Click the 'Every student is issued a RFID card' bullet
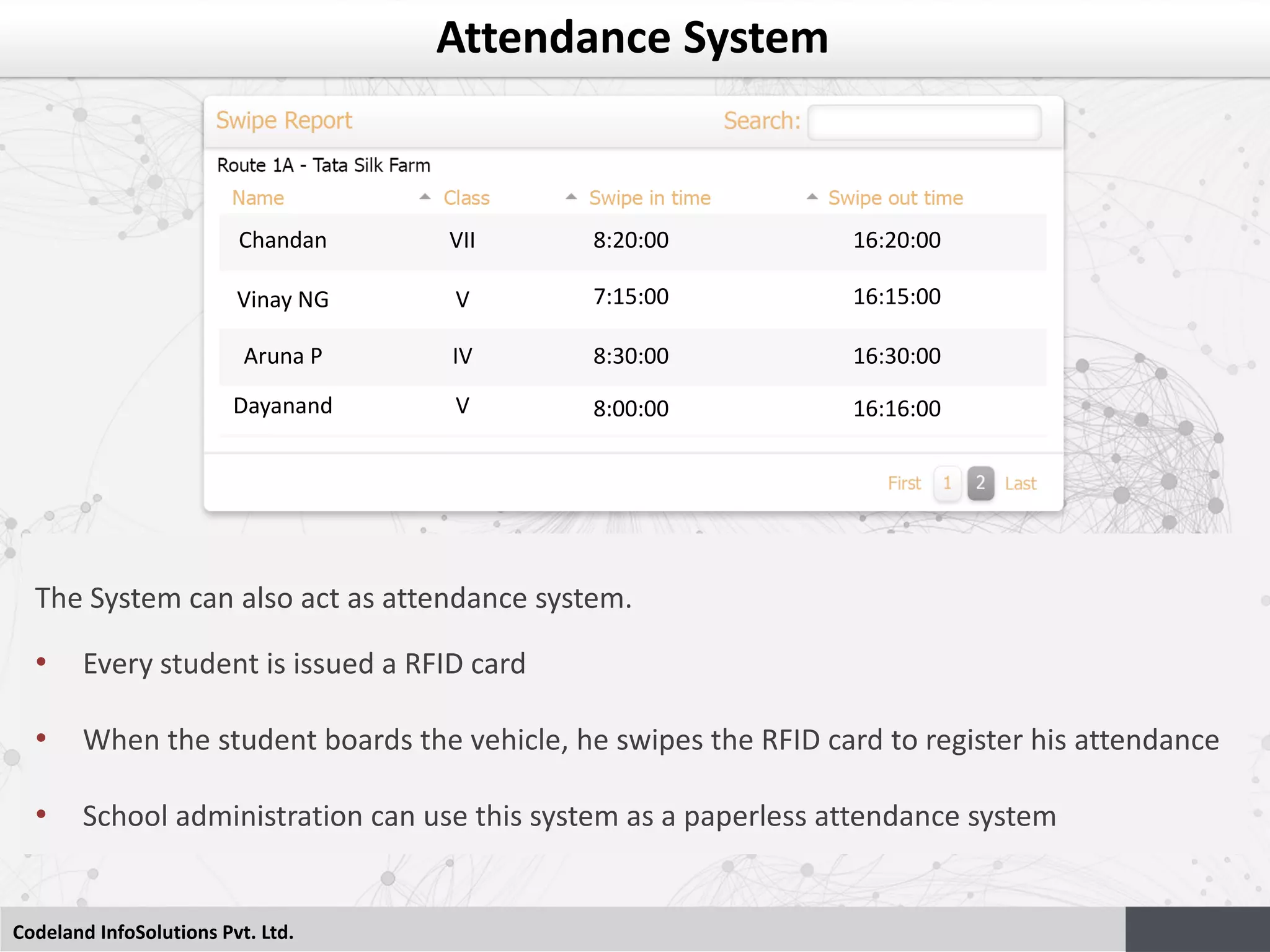The width and height of the screenshot is (1270, 952). pyautogui.click(x=304, y=664)
